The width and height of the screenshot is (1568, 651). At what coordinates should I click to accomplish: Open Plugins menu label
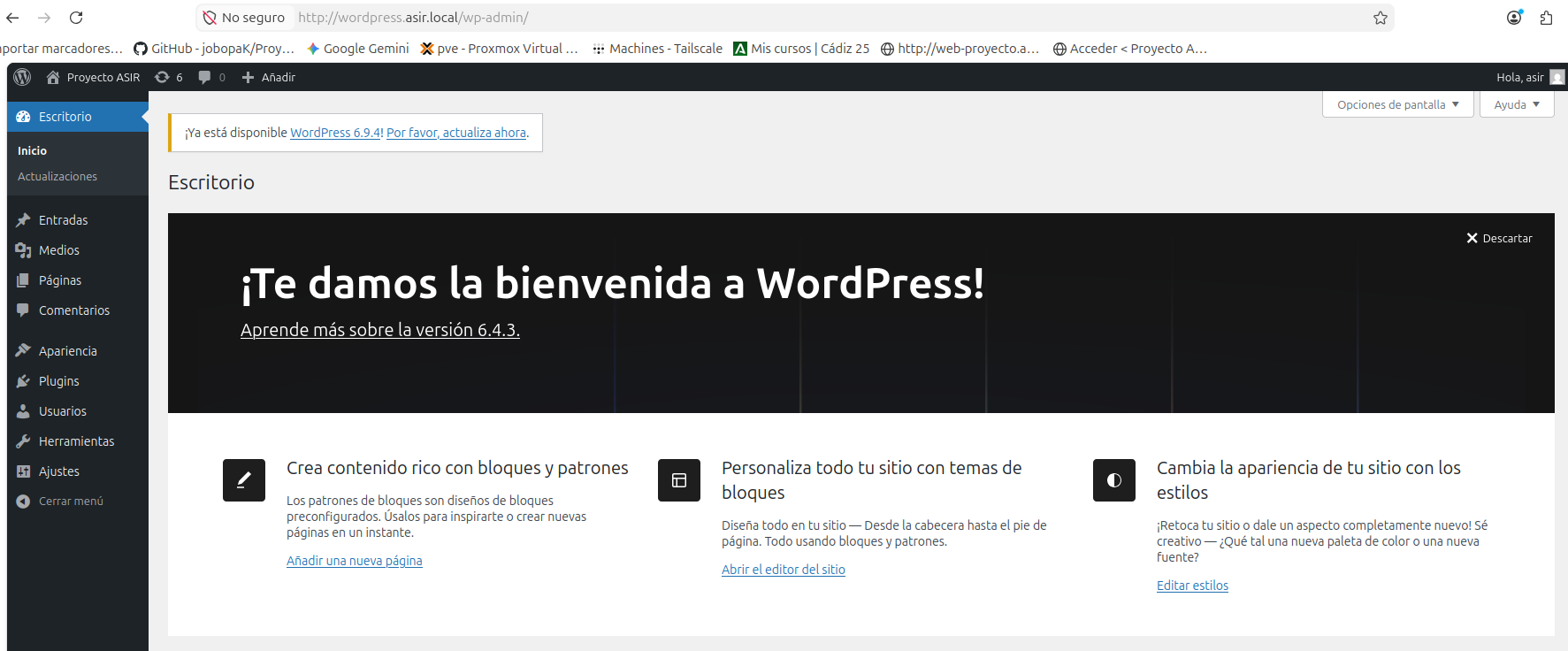coord(59,381)
